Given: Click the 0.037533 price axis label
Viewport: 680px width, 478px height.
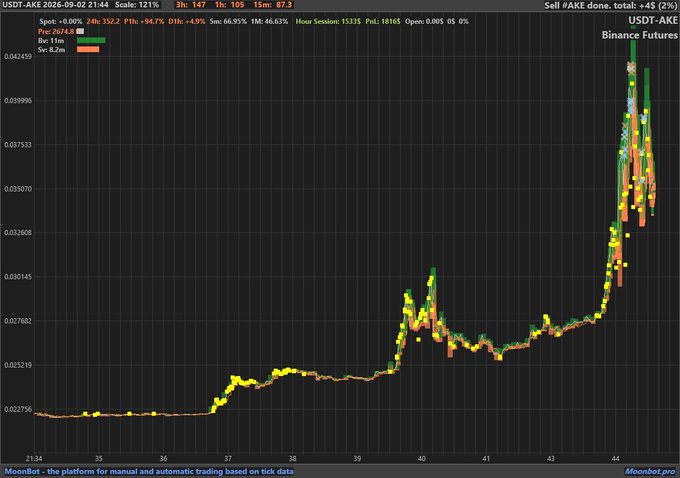Looking at the screenshot, I should (17, 145).
